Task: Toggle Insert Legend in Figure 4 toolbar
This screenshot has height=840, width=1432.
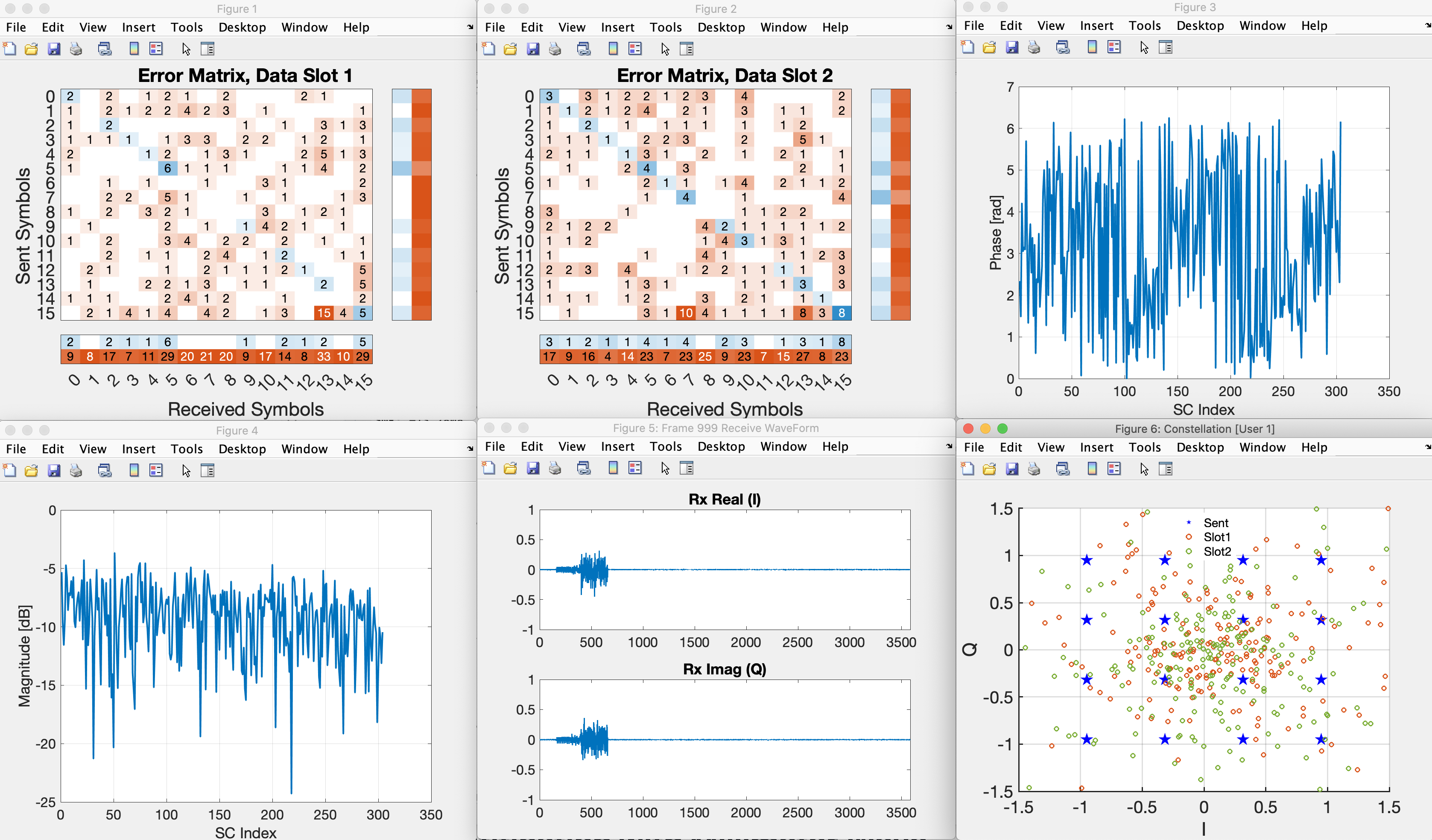Action: (156, 470)
